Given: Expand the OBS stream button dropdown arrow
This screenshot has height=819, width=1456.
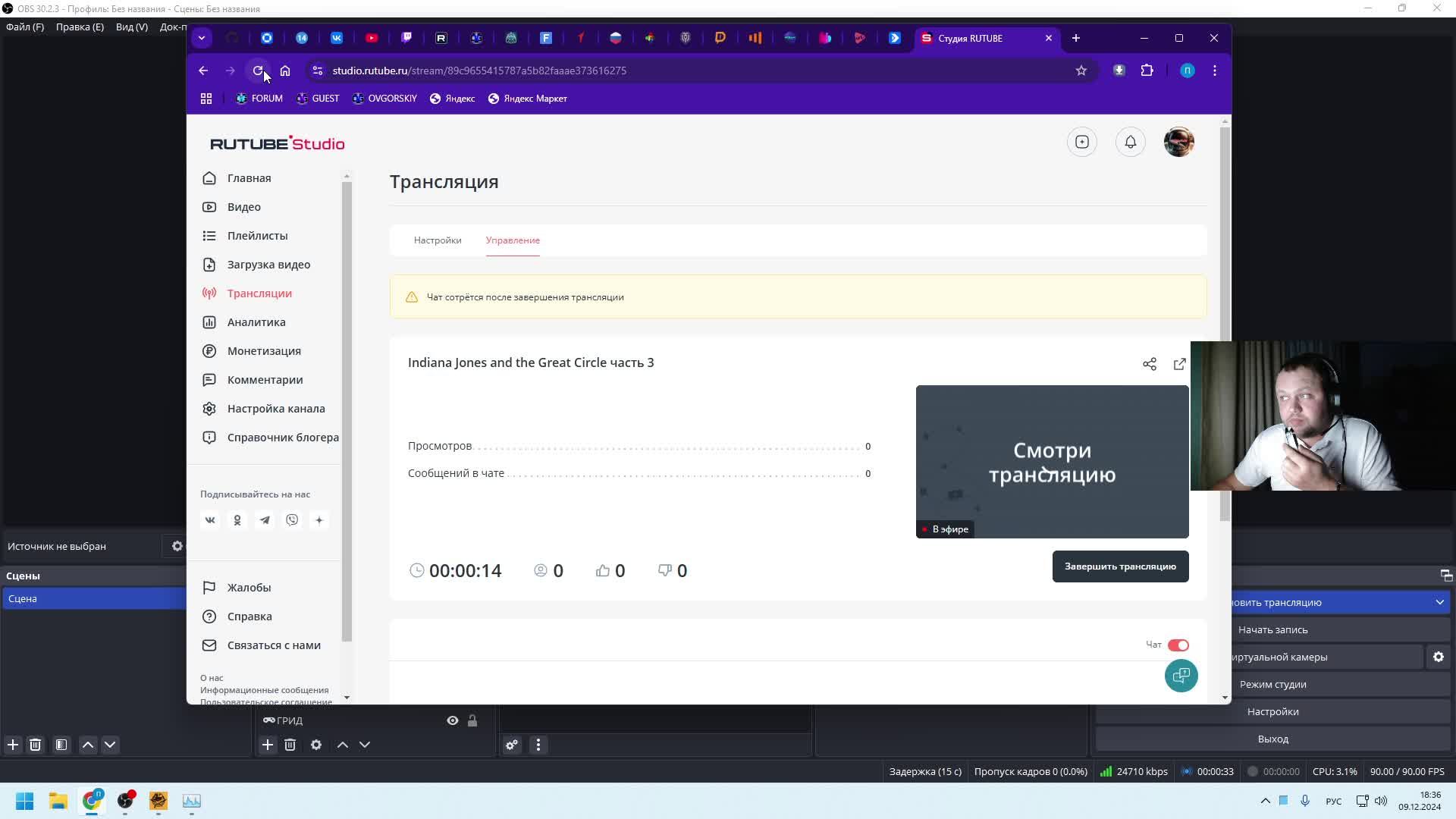Looking at the screenshot, I should coord(1439,602).
